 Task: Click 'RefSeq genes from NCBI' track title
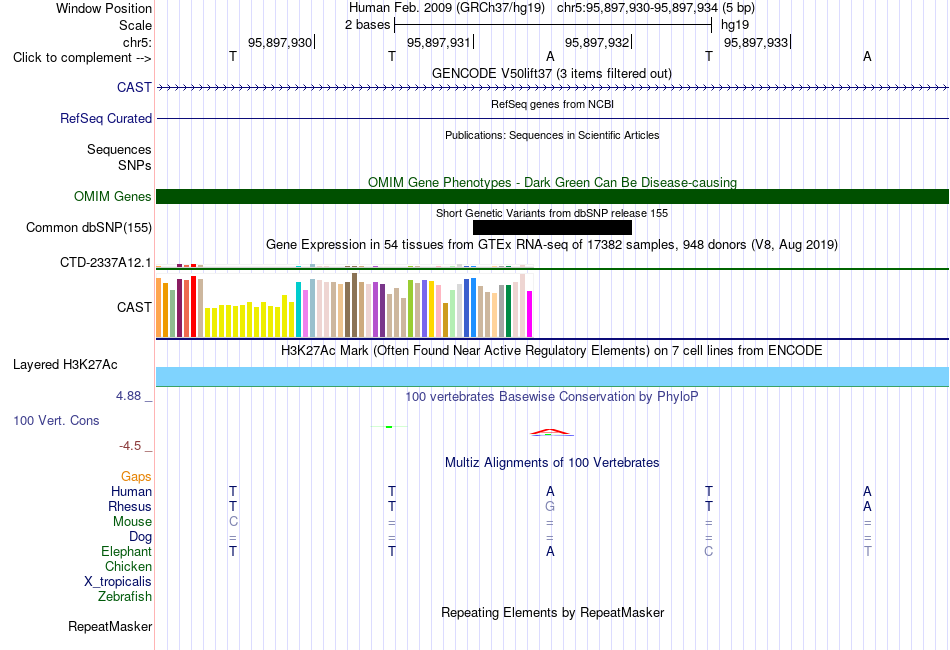pyautogui.click(x=552, y=104)
